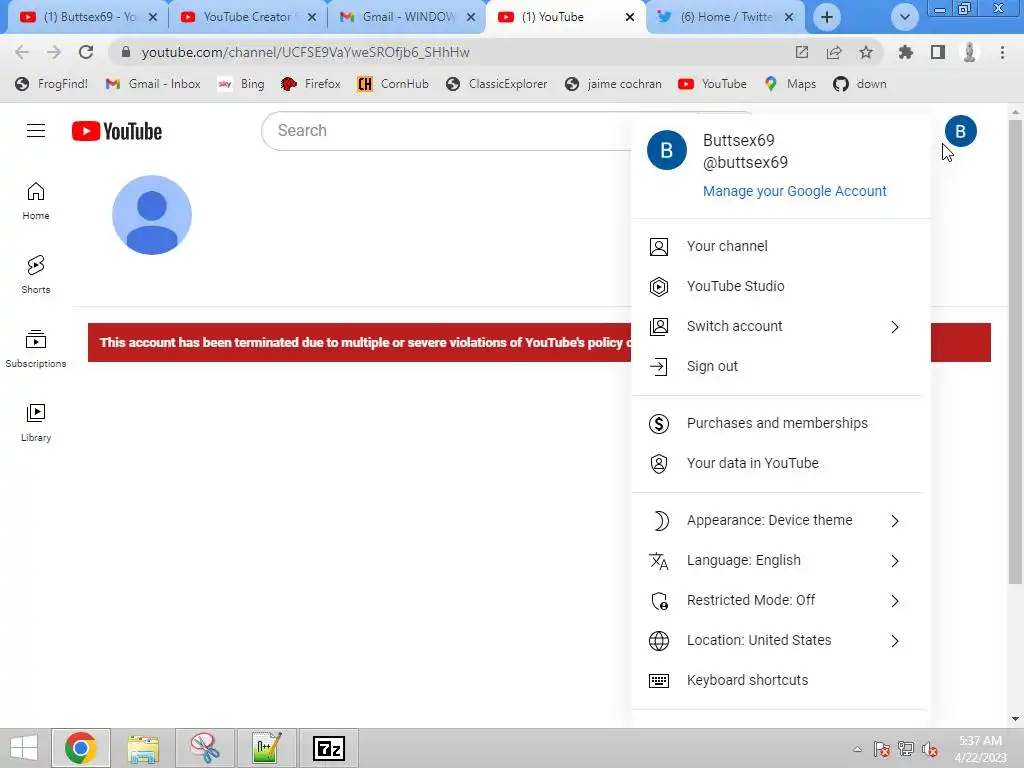Open the Maps bookmark
1024x768 pixels.
click(790, 84)
